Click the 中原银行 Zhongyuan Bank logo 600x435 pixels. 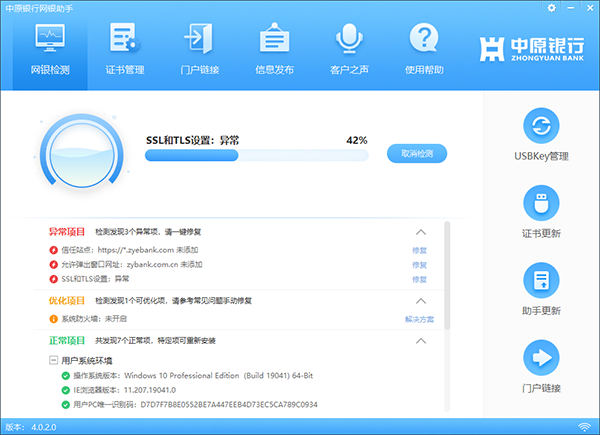532,49
